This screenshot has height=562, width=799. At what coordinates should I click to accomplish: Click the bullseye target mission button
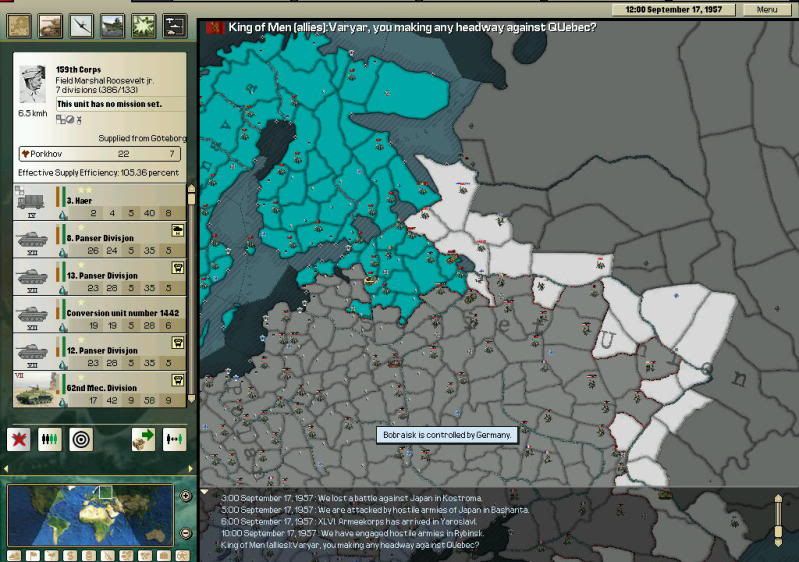81,439
